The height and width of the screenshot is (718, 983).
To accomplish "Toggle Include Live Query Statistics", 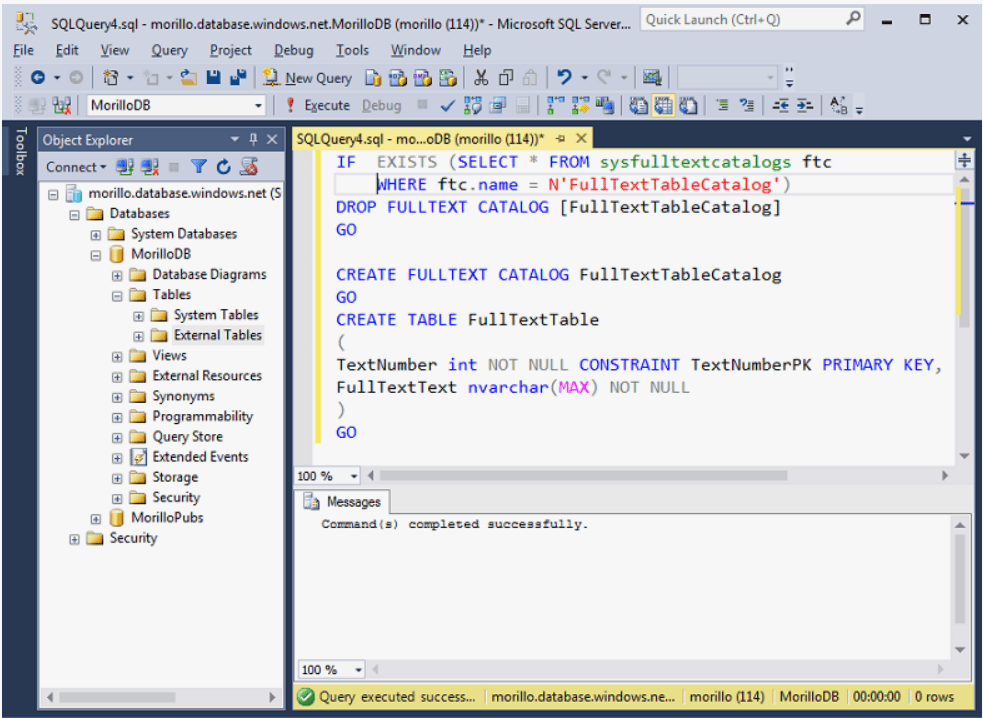I will tap(581, 105).
